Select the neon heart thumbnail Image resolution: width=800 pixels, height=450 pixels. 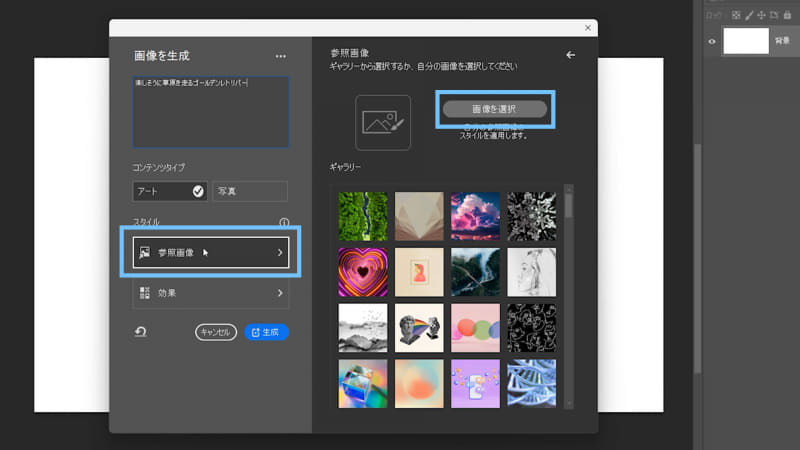(363, 272)
